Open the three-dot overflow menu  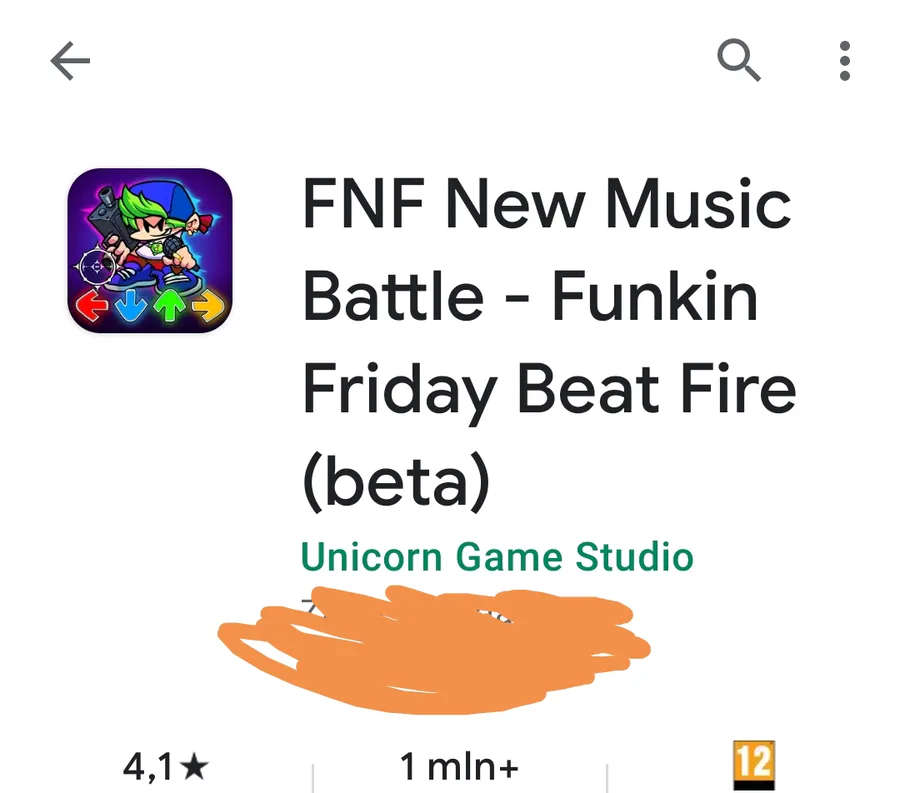point(844,61)
